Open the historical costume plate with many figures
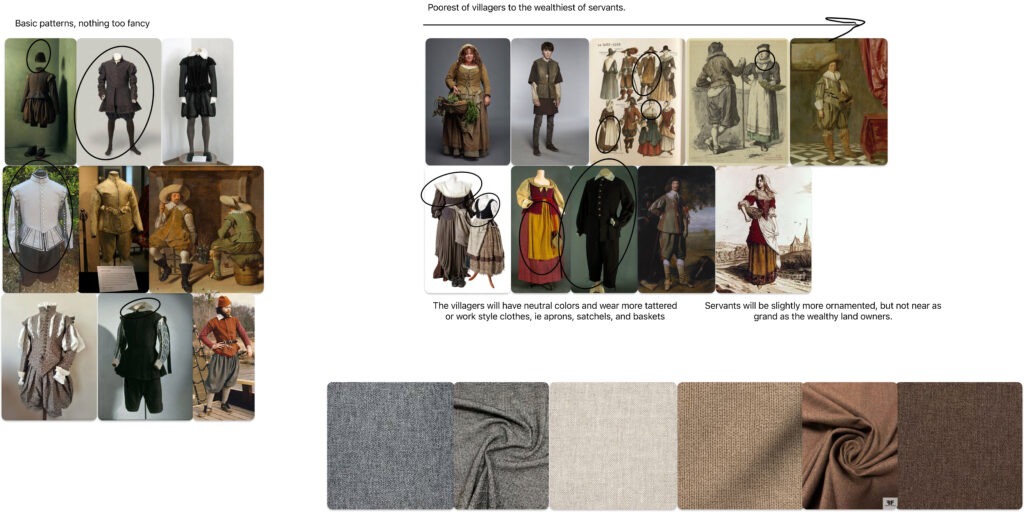The image size is (1024, 512). 637,101
